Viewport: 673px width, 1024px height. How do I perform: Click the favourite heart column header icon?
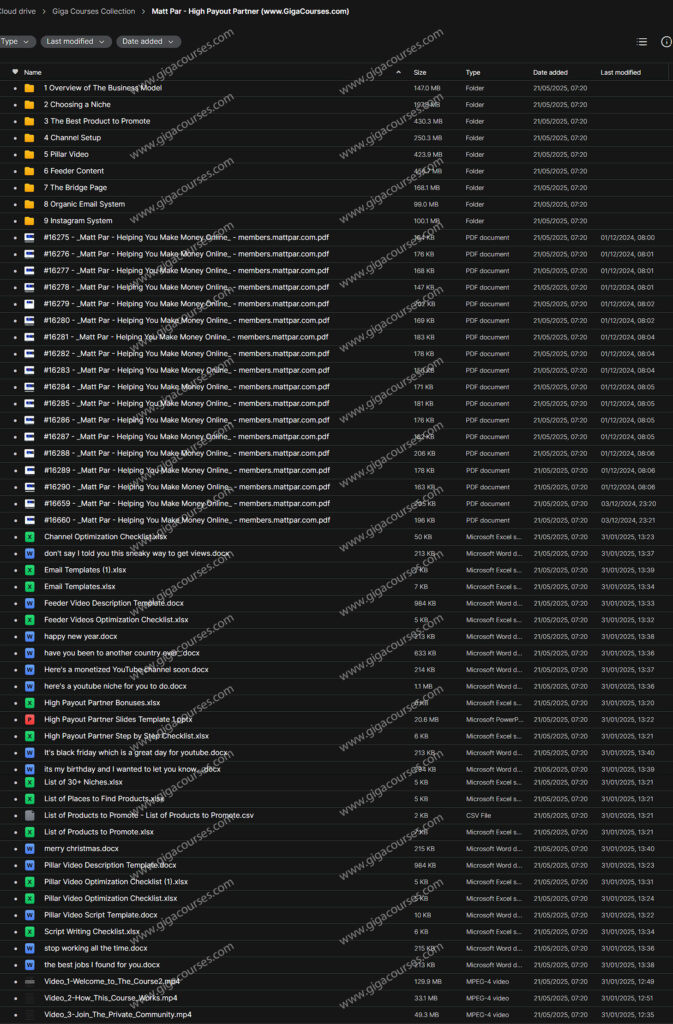(15, 72)
